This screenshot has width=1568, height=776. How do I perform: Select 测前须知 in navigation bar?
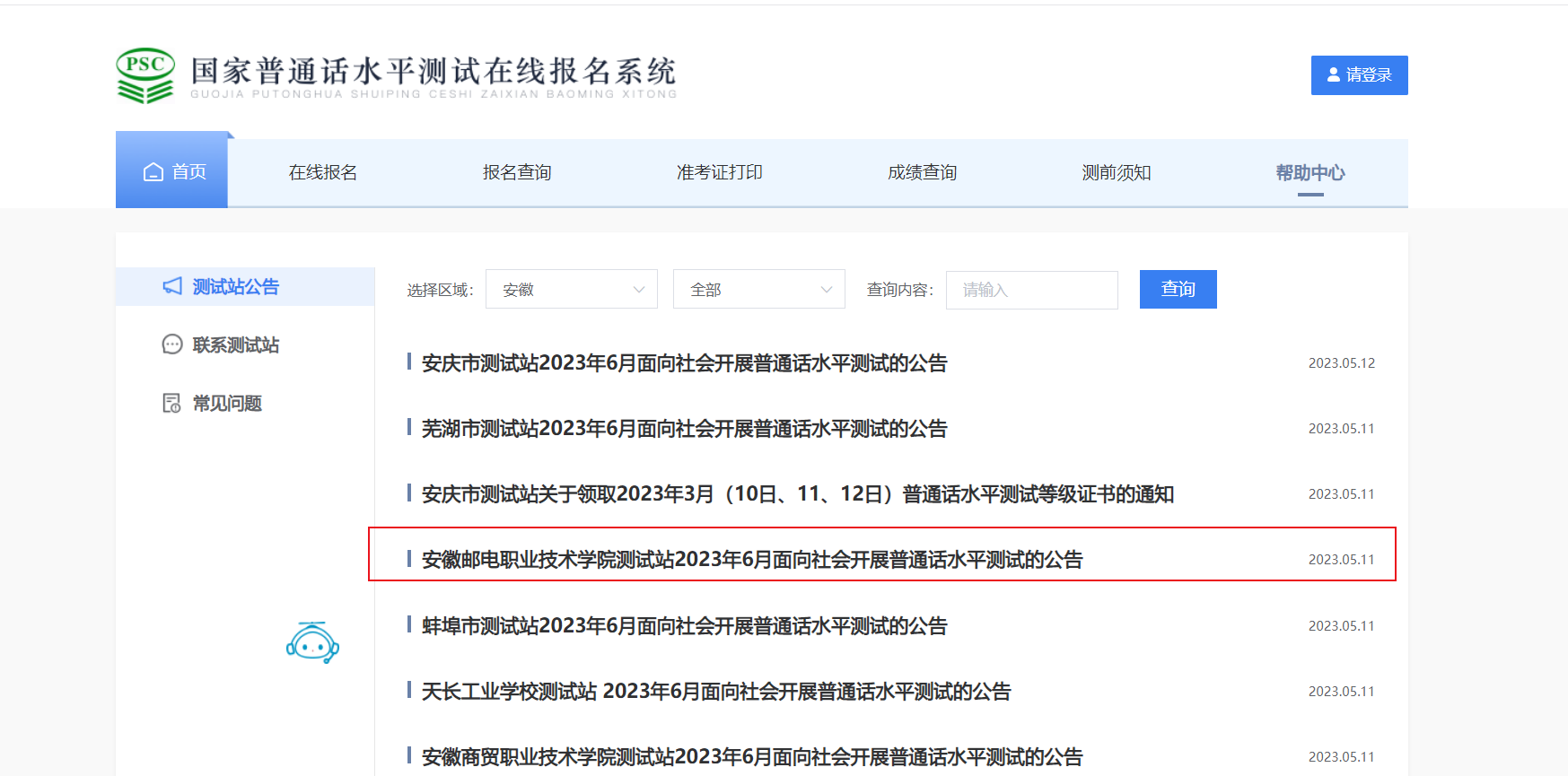tap(1116, 172)
